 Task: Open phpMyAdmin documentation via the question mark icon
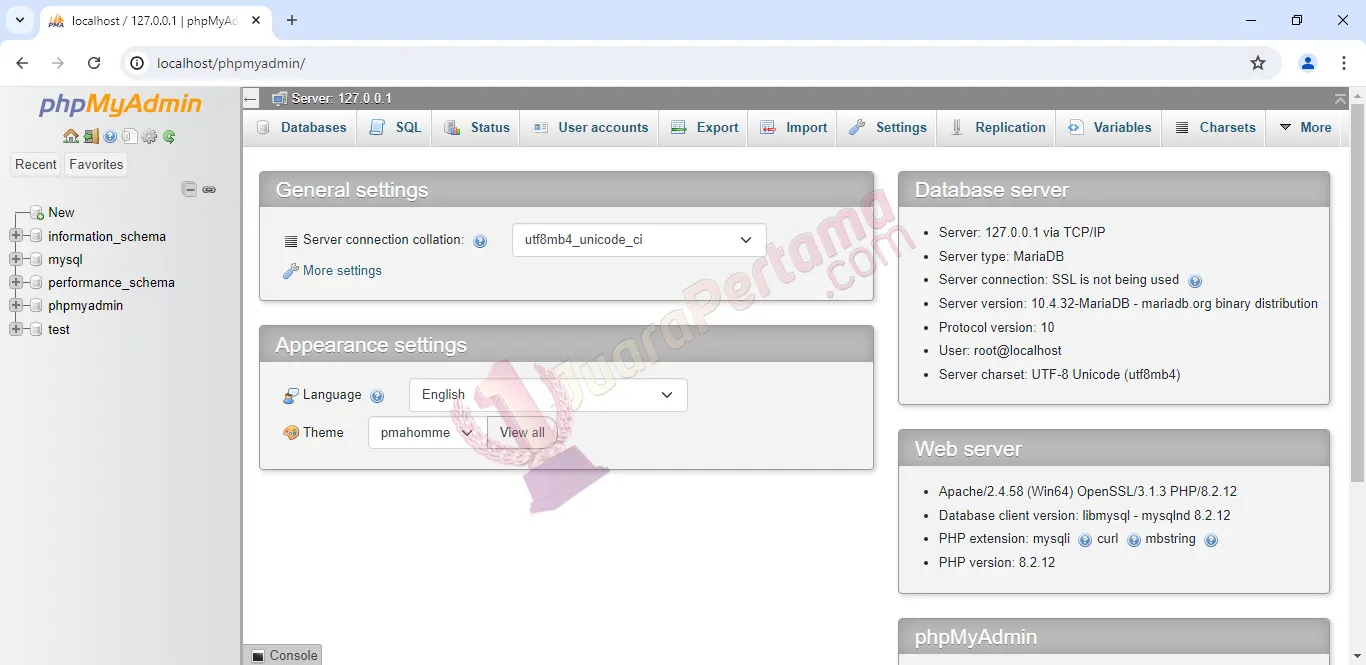tap(110, 137)
